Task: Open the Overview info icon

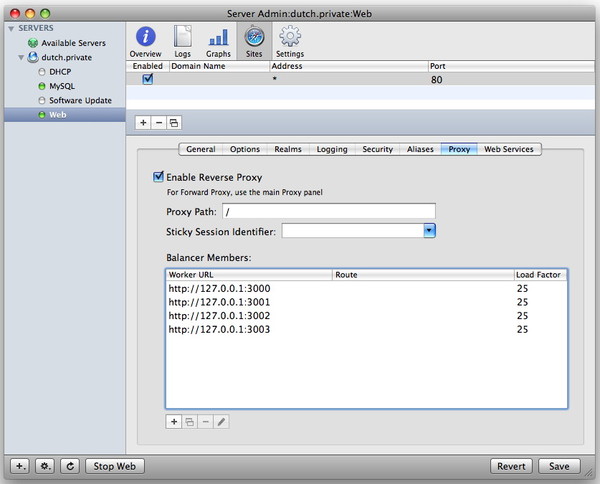Action: [x=145, y=37]
